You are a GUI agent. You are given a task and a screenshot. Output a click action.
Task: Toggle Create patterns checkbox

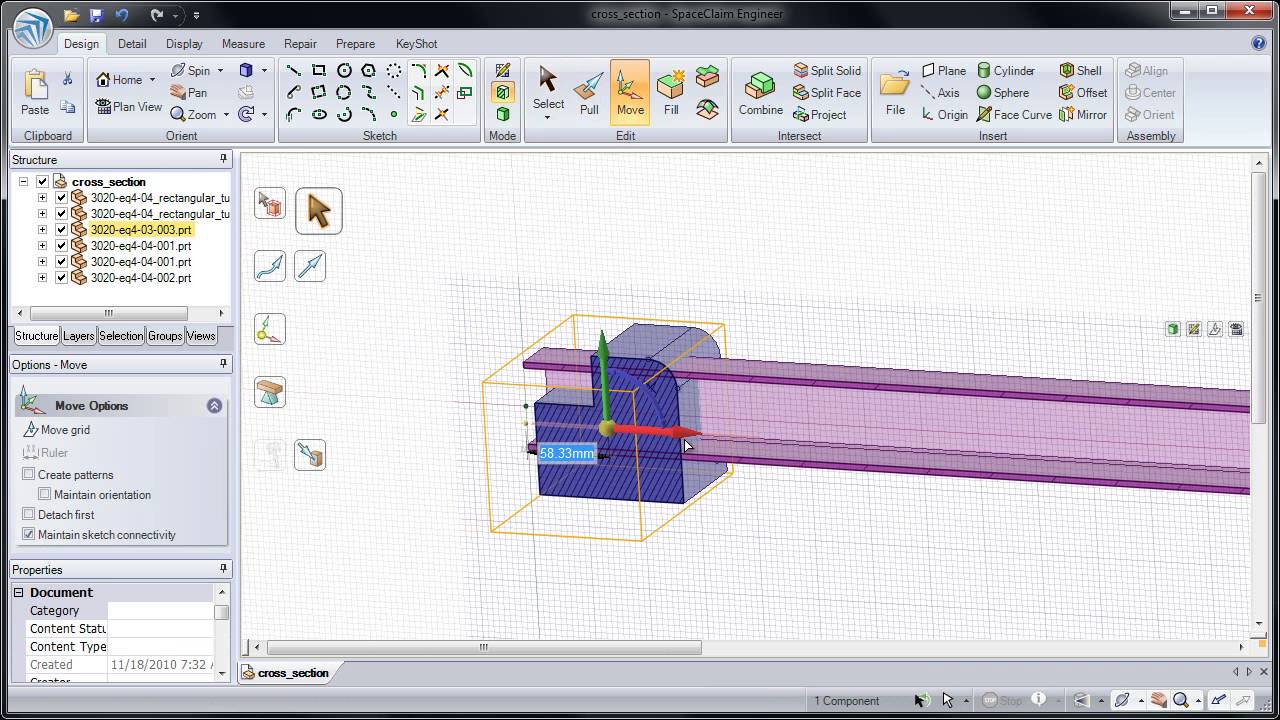(x=28, y=474)
